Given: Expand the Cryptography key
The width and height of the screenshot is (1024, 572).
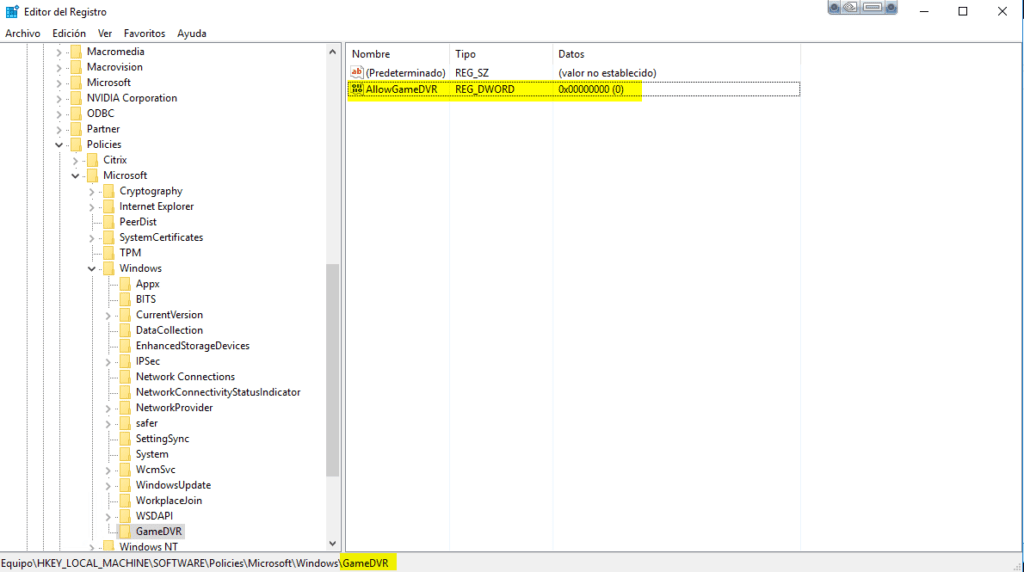Looking at the screenshot, I should pos(91,191).
